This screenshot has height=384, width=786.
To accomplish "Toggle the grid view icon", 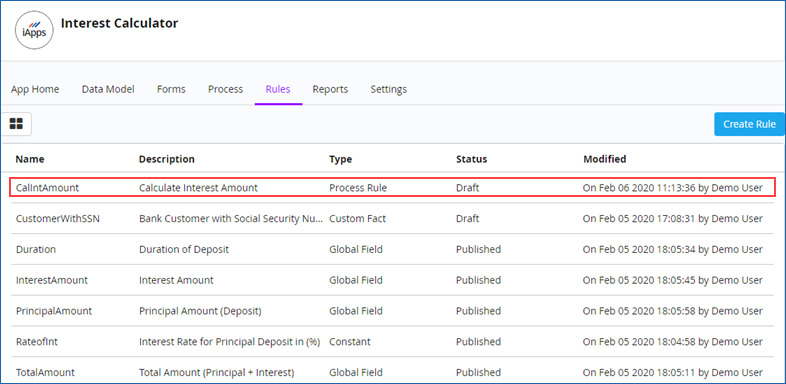I will [x=17, y=124].
